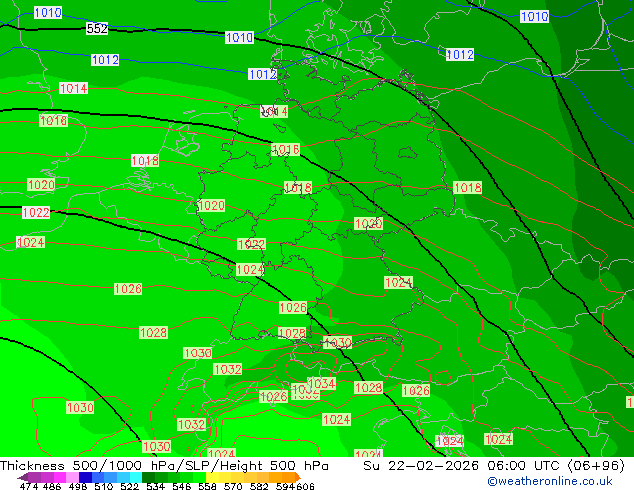The width and height of the screenshot is (634, 490).
Task: Click the legend value 474
Action: 29,486
